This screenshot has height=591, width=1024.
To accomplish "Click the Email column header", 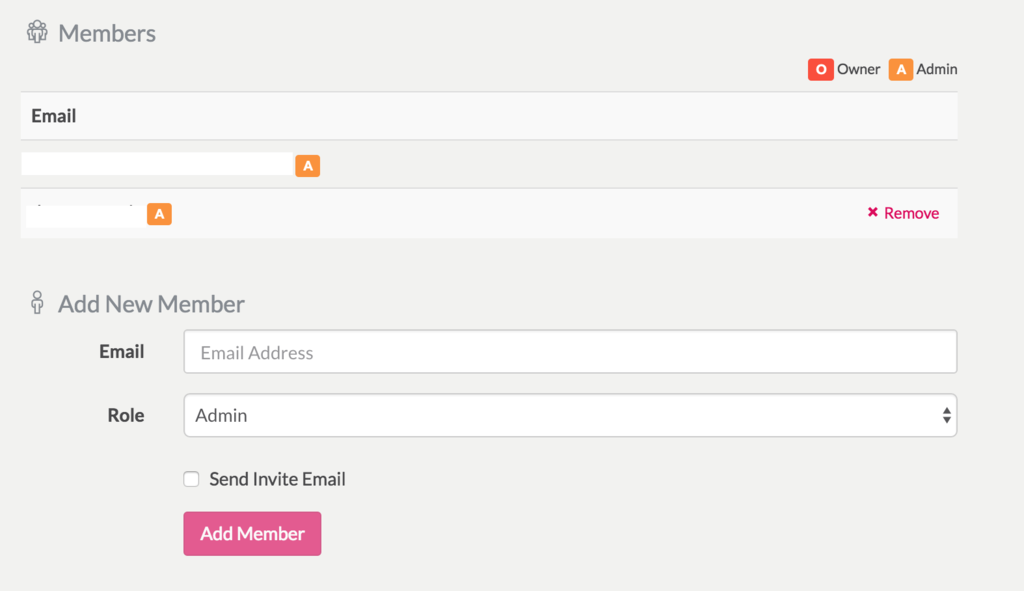I will 54,116.
